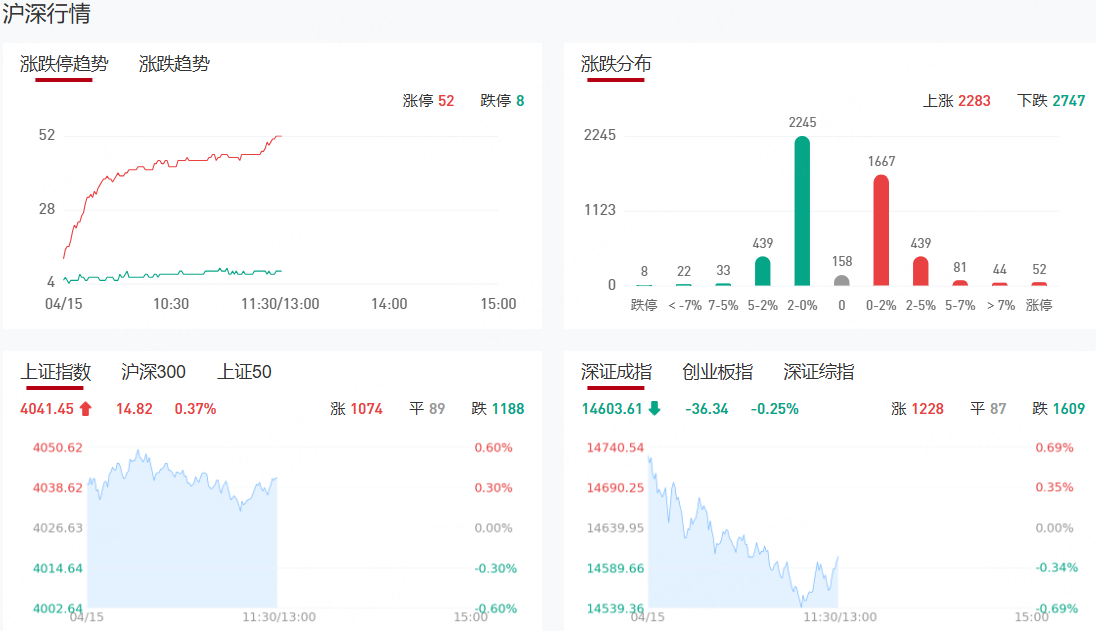Select the 深证综指 tab
This screenshot has width=1096, height=631.
818,372
